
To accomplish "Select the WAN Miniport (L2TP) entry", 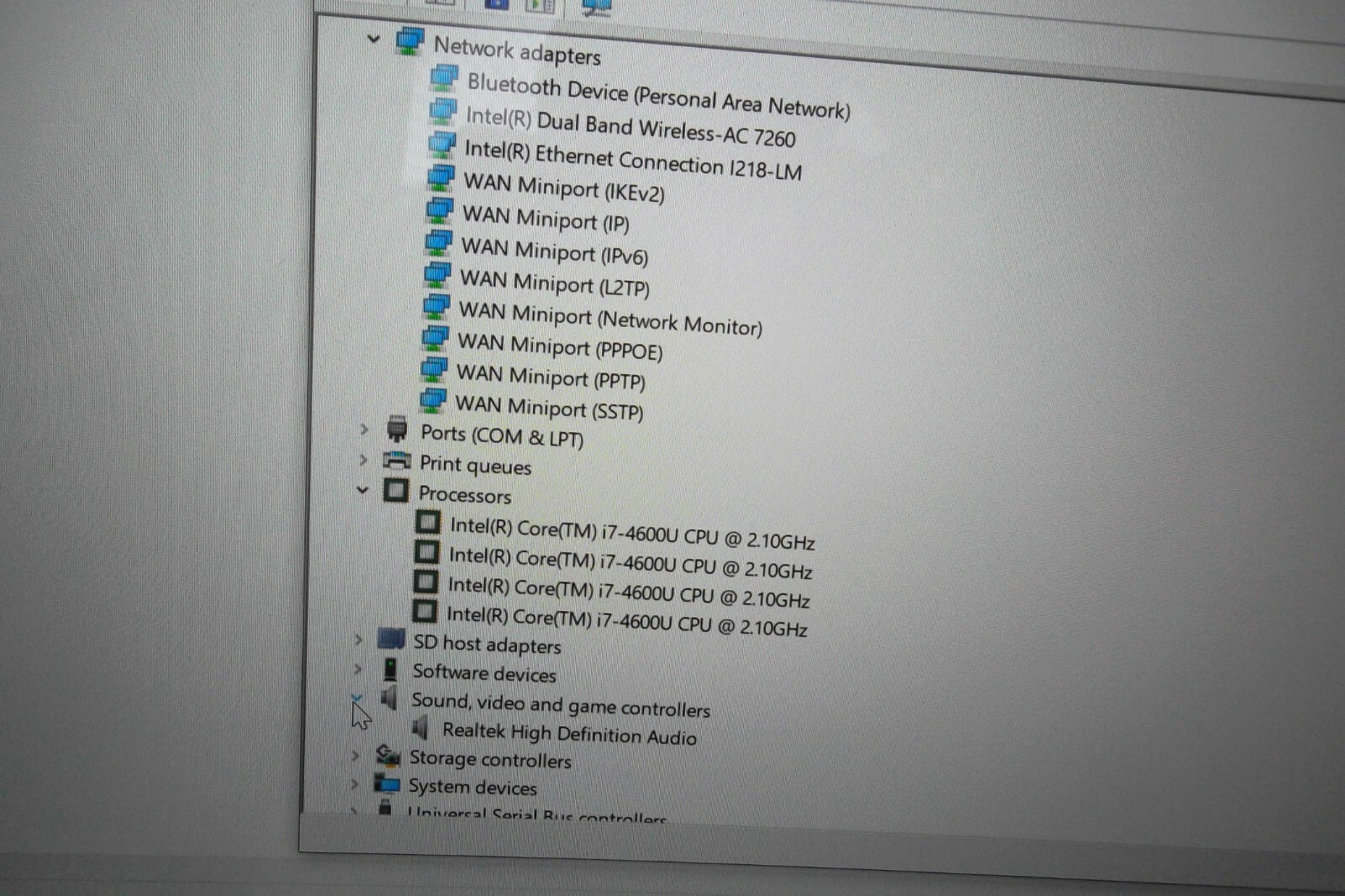I will pos(555,282).
